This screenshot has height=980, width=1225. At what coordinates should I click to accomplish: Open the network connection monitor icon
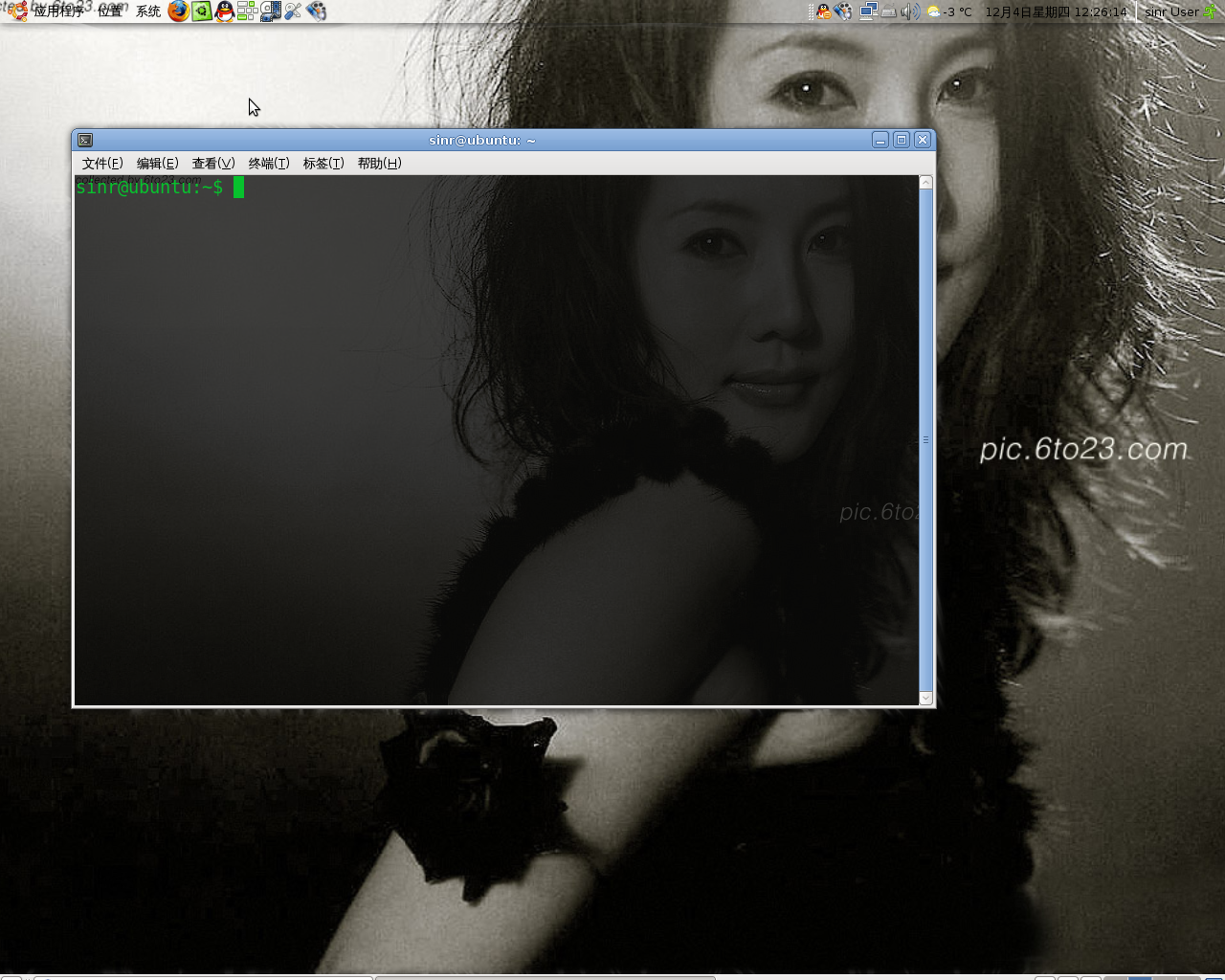pyautogui.click(x=869, y=11)
